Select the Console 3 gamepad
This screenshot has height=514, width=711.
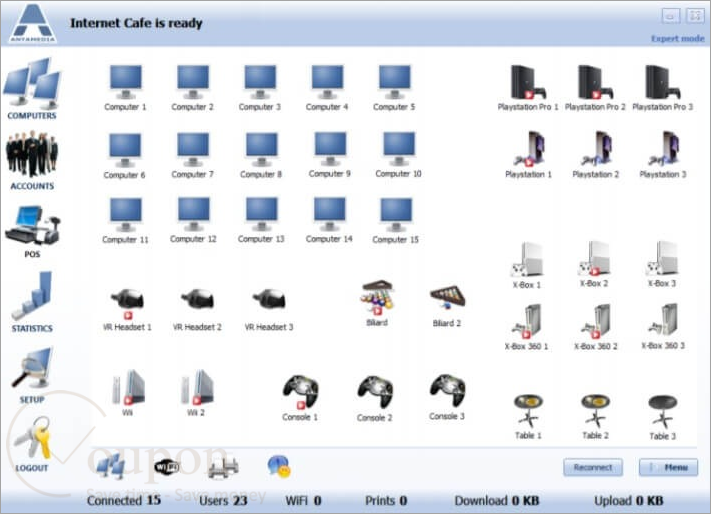click(x=447, y=390)
